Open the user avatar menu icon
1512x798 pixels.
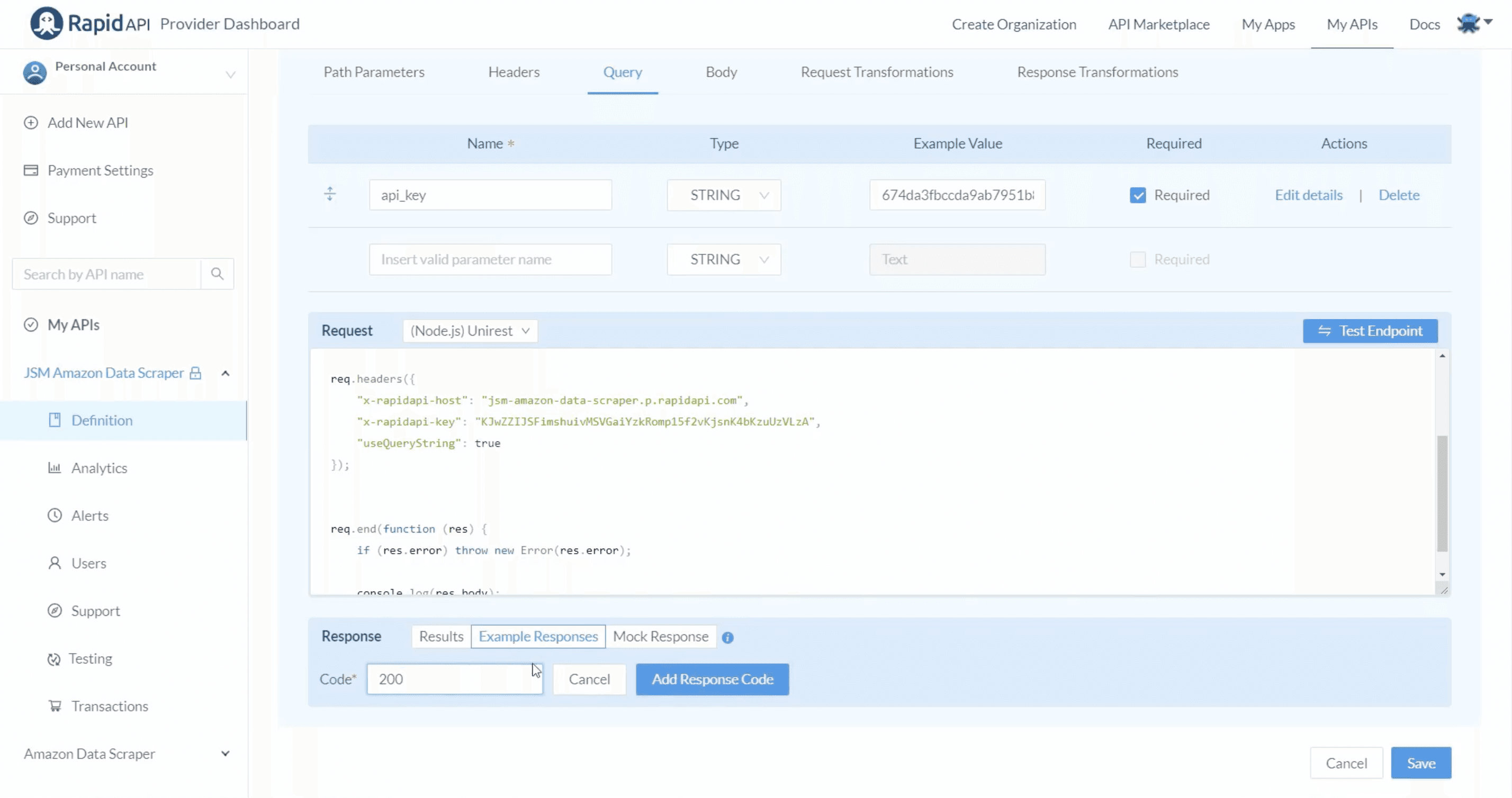1468,23
